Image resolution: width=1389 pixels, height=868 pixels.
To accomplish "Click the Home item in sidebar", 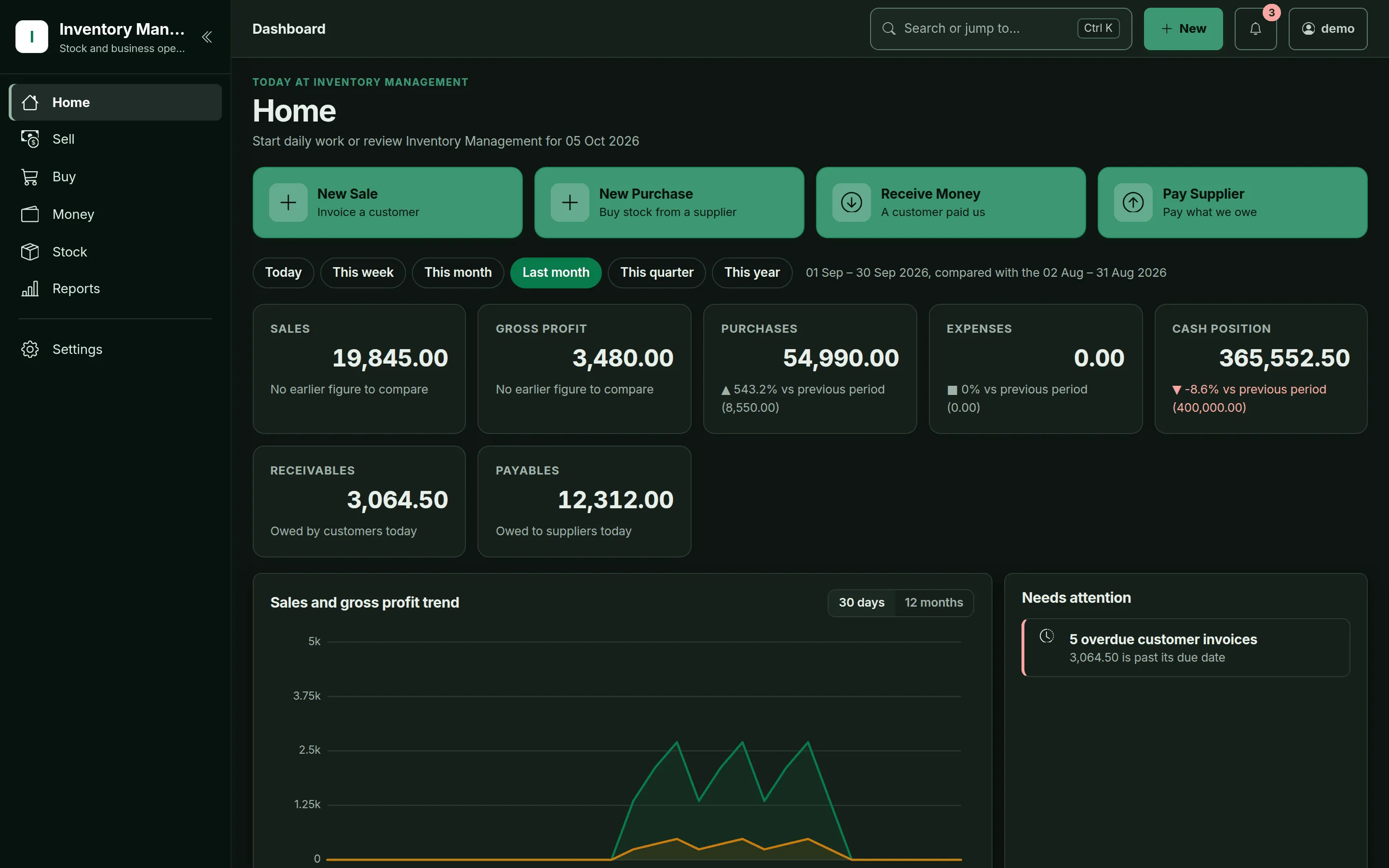I will [x=115, y=102].
